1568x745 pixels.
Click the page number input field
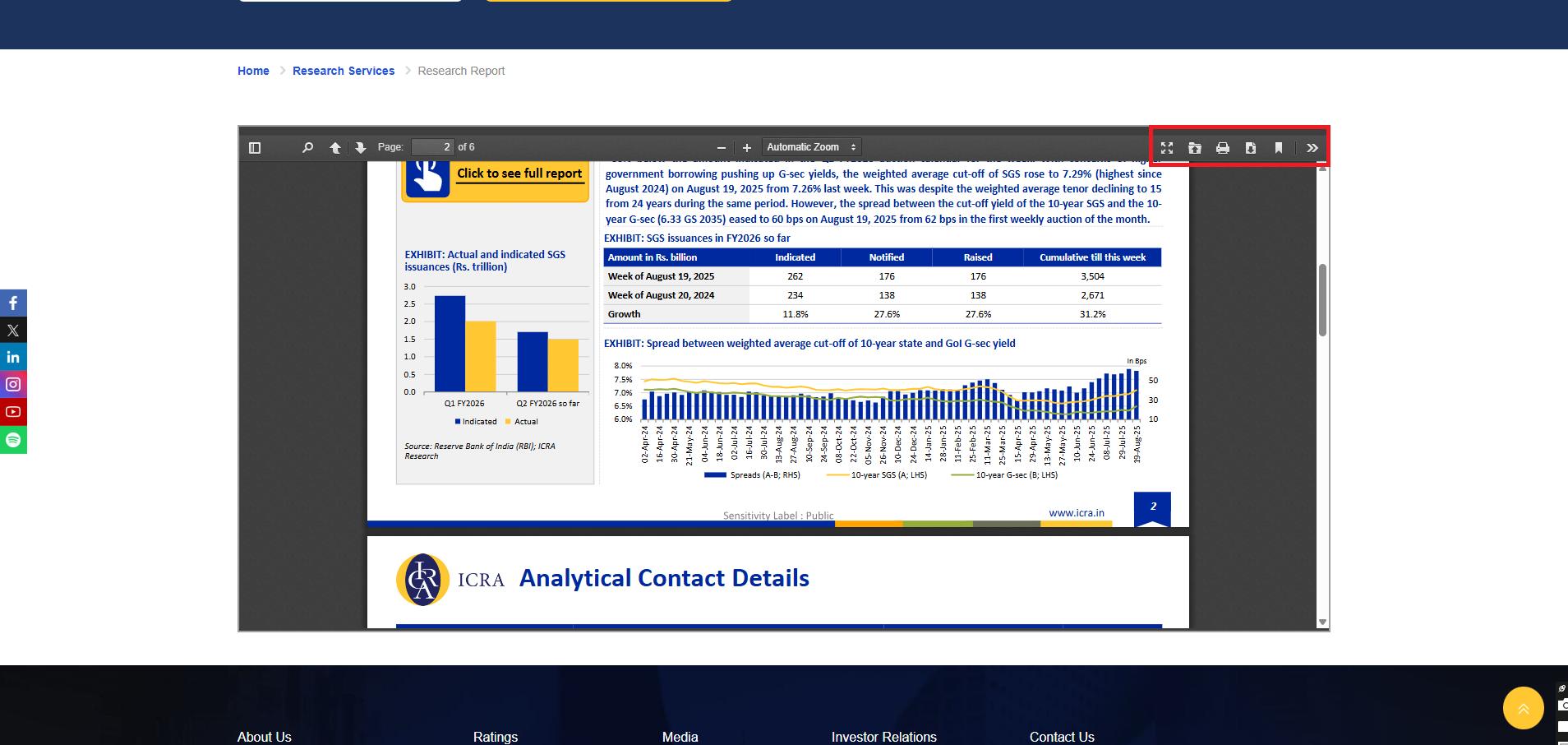[x=432, y=147]
